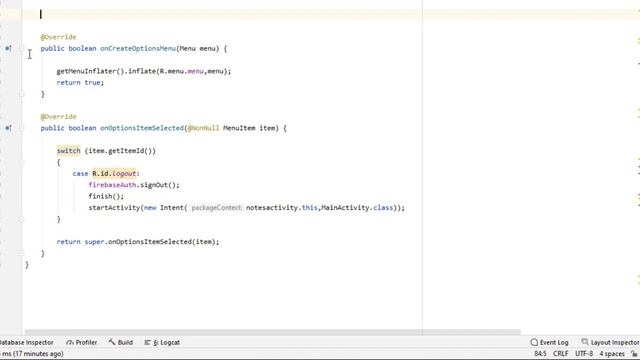Click super in the return statement
The height and width of the screenshot is (360, 640).
coord(94,242)
